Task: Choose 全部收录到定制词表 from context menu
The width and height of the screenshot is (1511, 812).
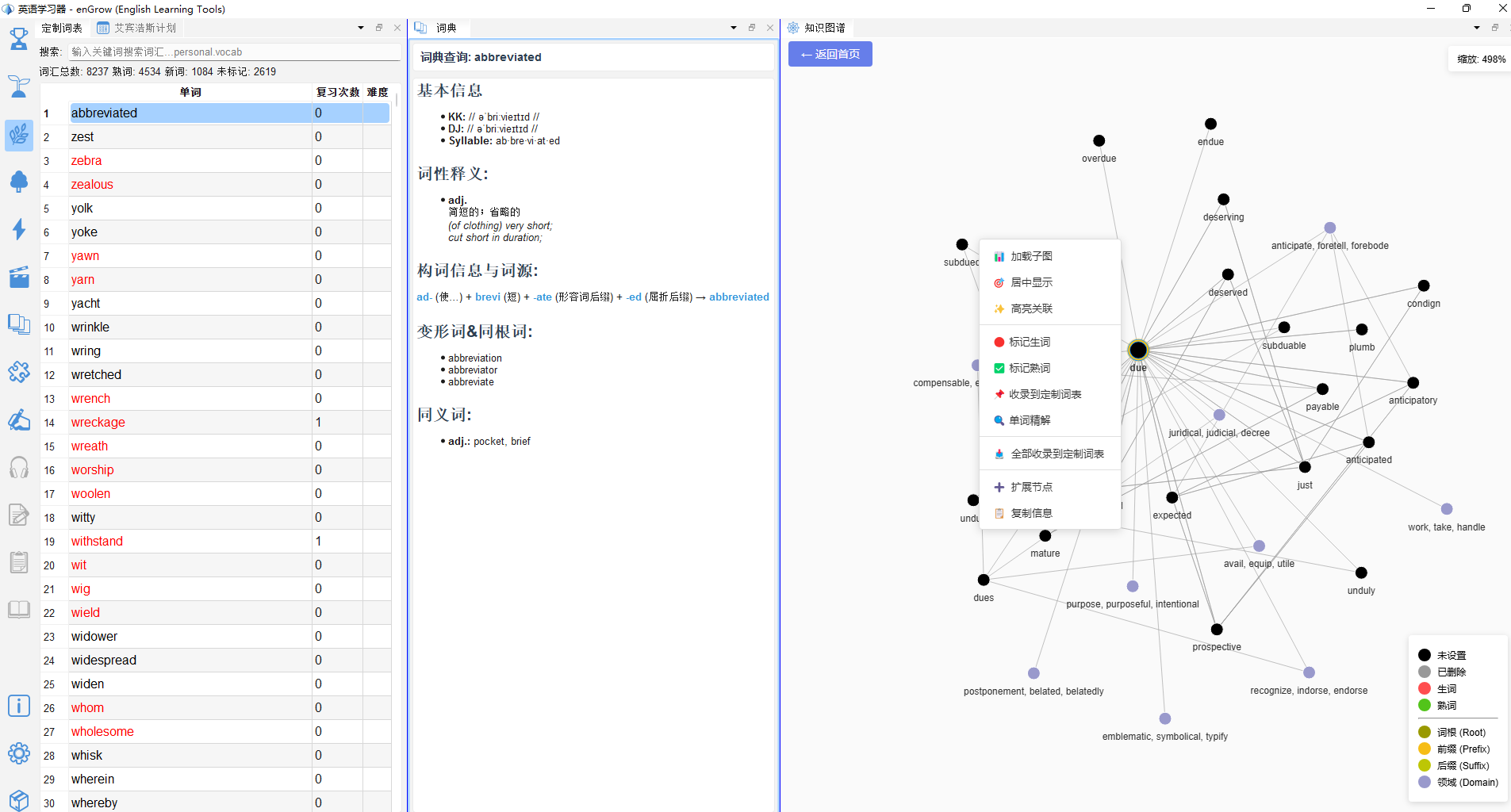Action: coord(1050,454)
